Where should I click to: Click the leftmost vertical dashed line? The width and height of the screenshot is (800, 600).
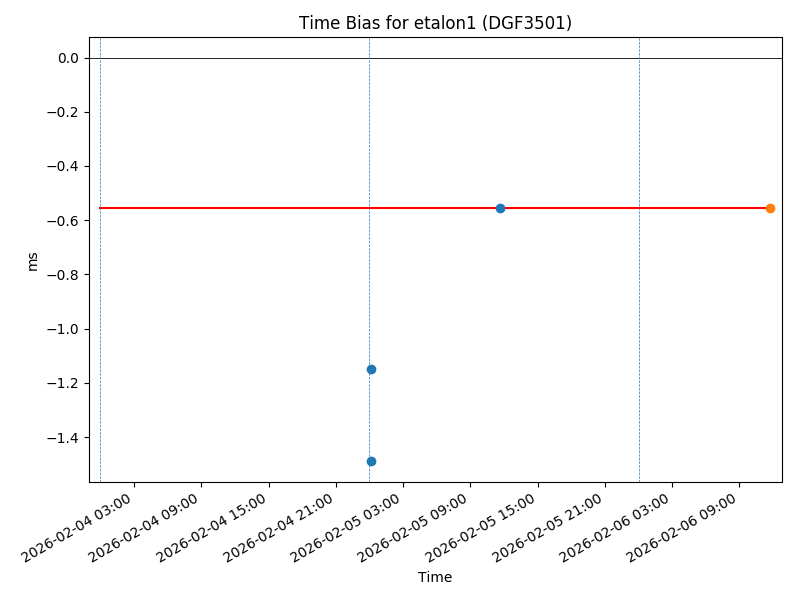(x=100, y=300)
